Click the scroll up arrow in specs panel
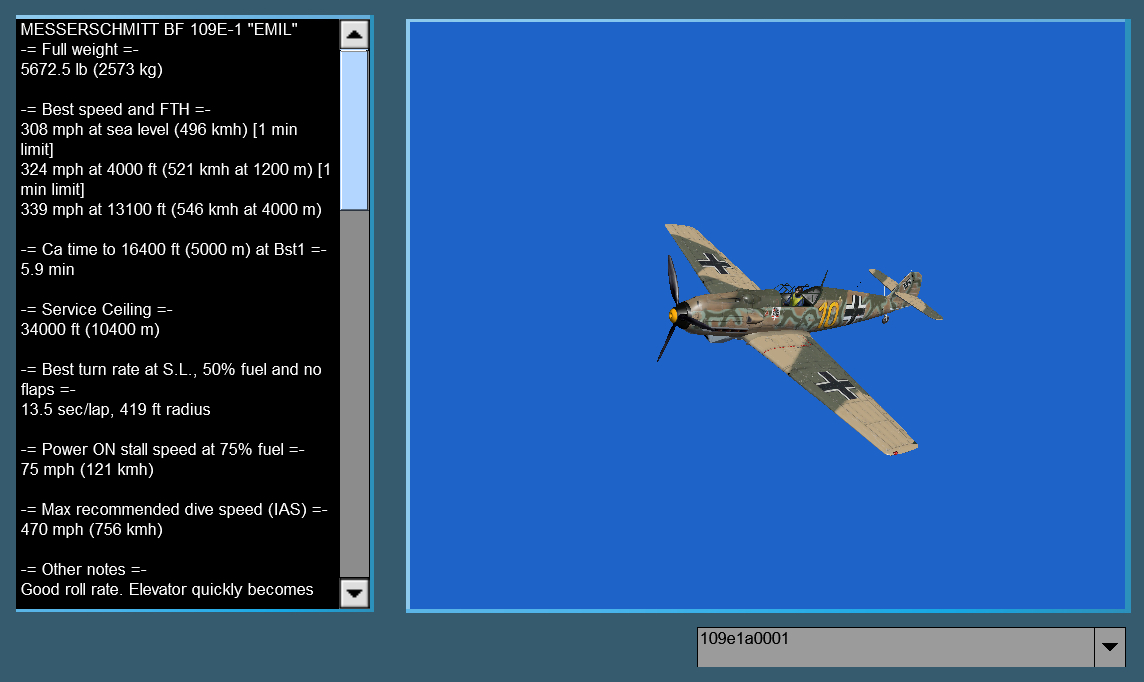 [x=354, y=35]
